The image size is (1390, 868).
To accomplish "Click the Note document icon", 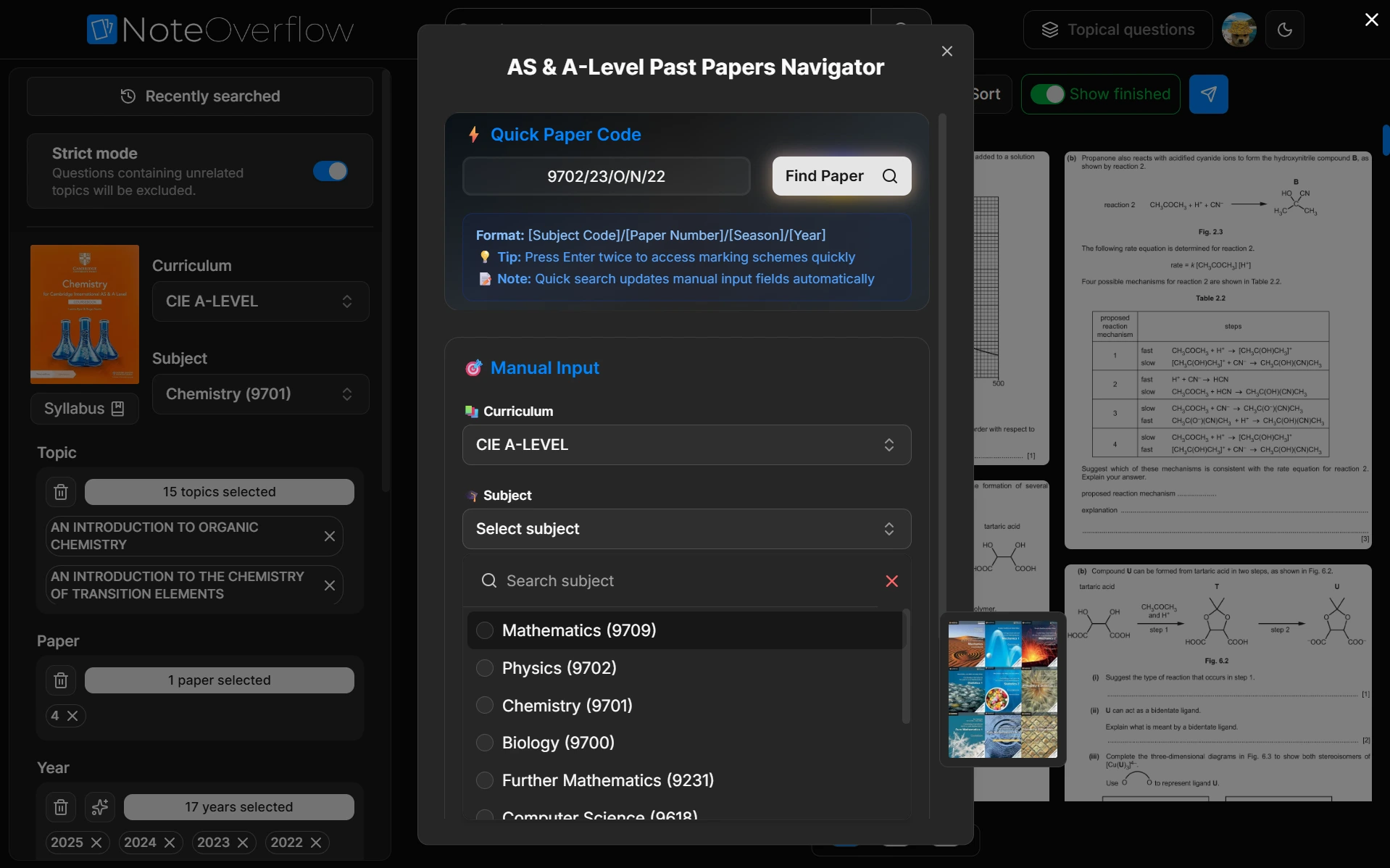I will 485,279.
